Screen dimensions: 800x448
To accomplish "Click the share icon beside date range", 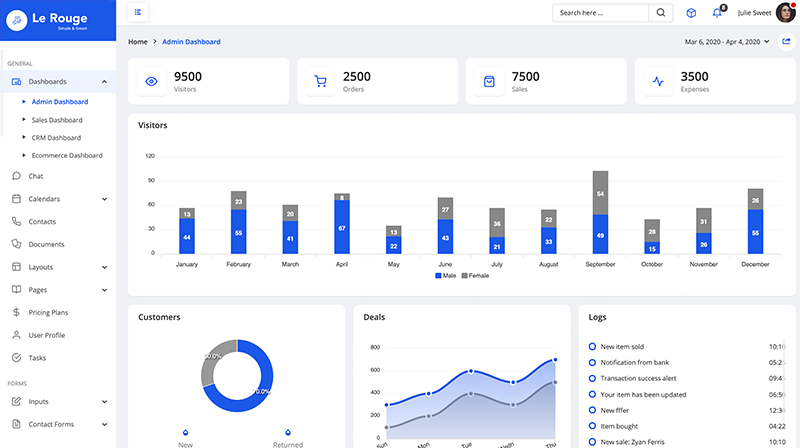I will [786, 42].
